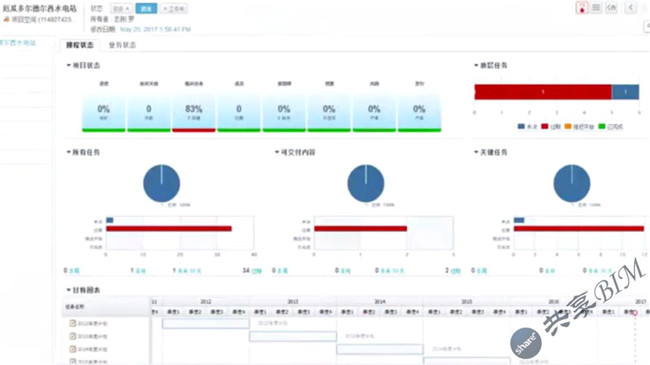The image size is (650, 365).
Task: Open the workflow dropdown button in the header
Action: (174, 8)
